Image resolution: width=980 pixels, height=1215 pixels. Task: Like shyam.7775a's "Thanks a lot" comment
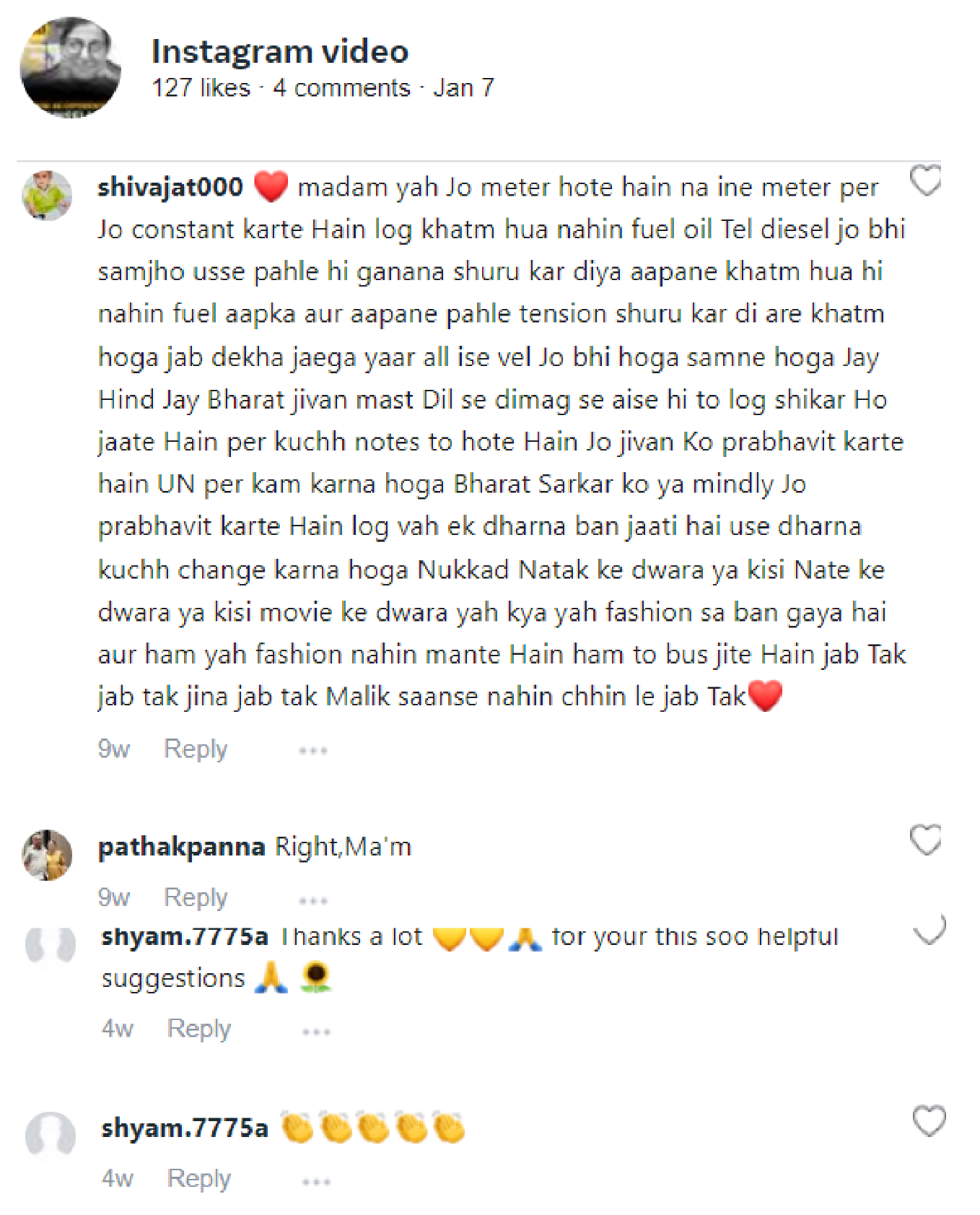[929, 930]
